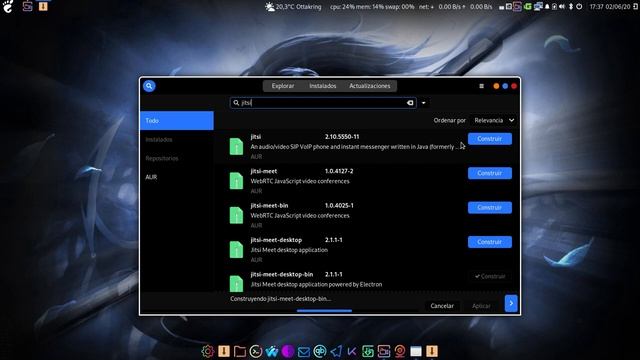Click the green G tray icon
Viewport: 640px width, 360px height.
pyautogui.click(x=528, y=7)
